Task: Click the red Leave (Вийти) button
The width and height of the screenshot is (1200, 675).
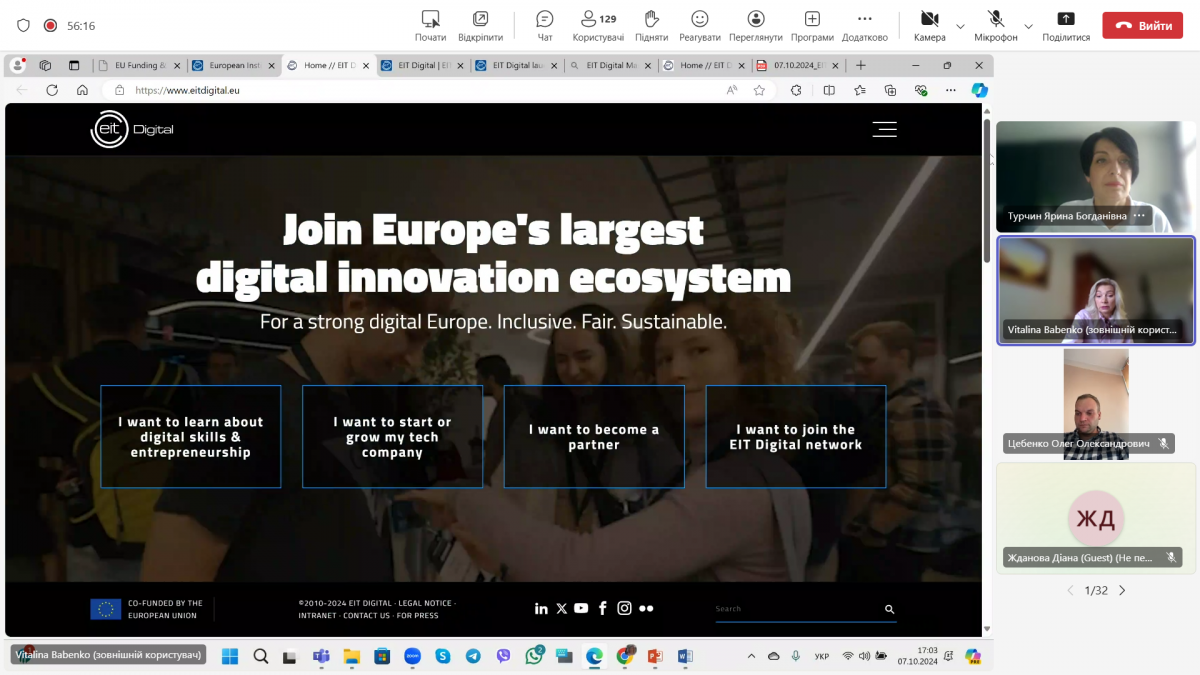Action: (1142, 26)
